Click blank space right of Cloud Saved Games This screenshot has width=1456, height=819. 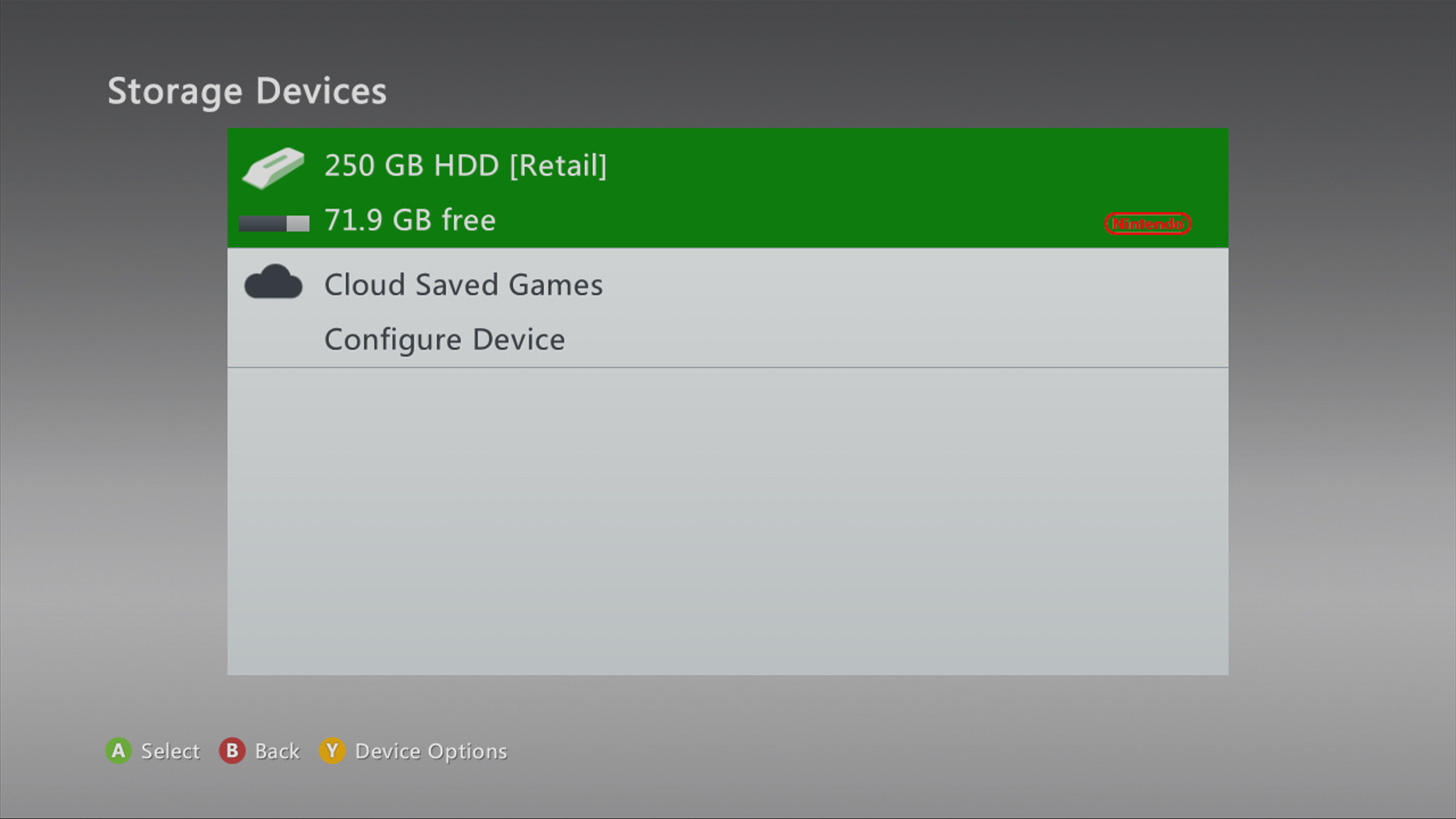tap(910, 285)
